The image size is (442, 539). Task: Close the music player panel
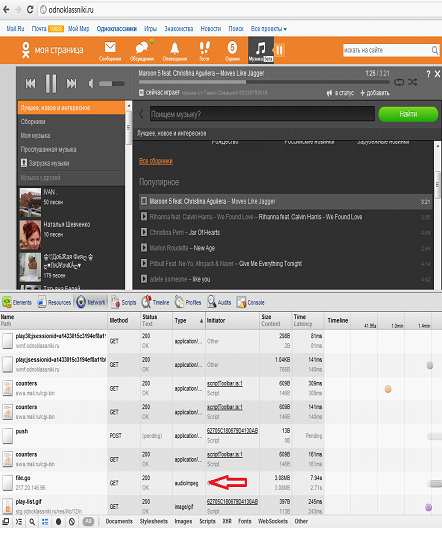click(x=437, y=74)
